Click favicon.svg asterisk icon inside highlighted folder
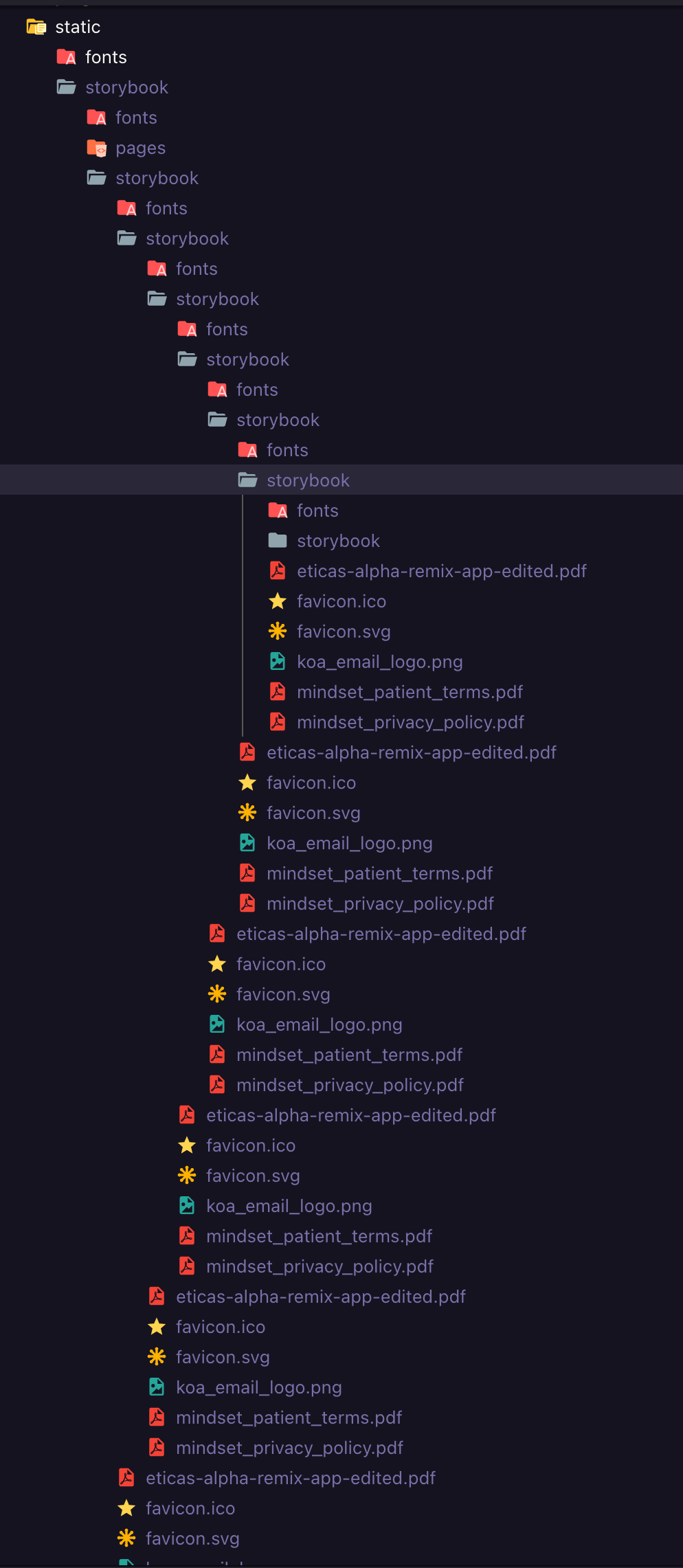Screen dimensions: 683x1568 pos(278,631)
